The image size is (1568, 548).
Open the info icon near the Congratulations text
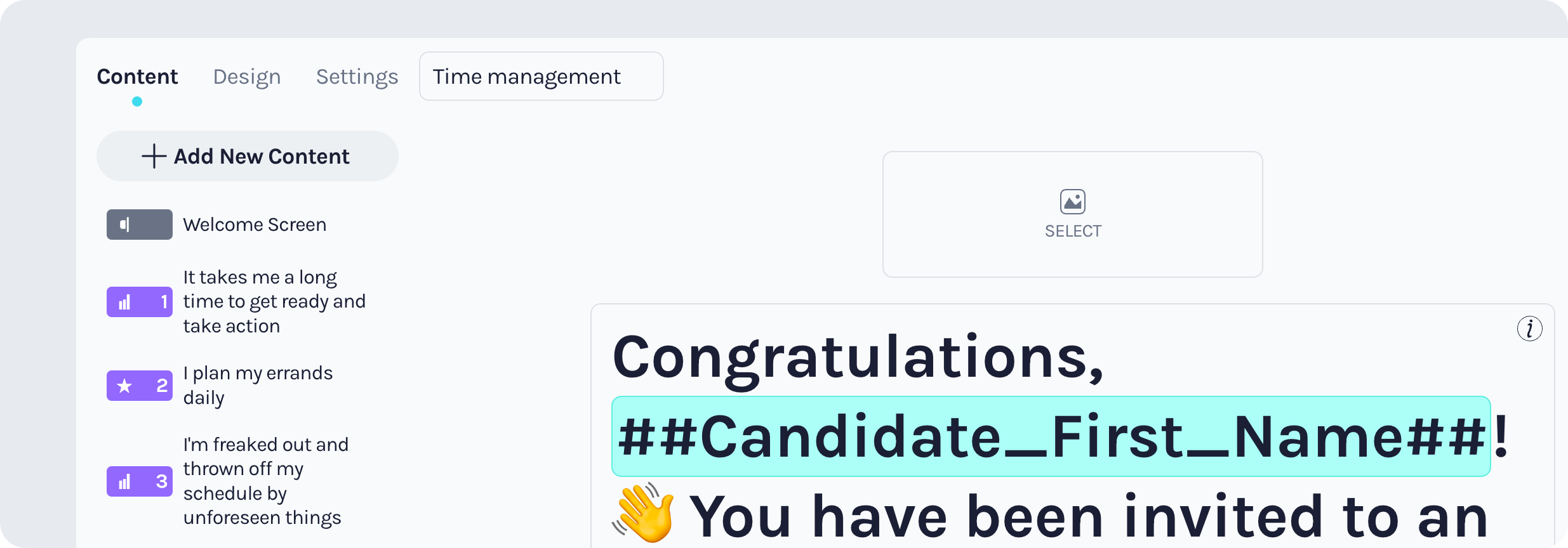coord(1531,329)
